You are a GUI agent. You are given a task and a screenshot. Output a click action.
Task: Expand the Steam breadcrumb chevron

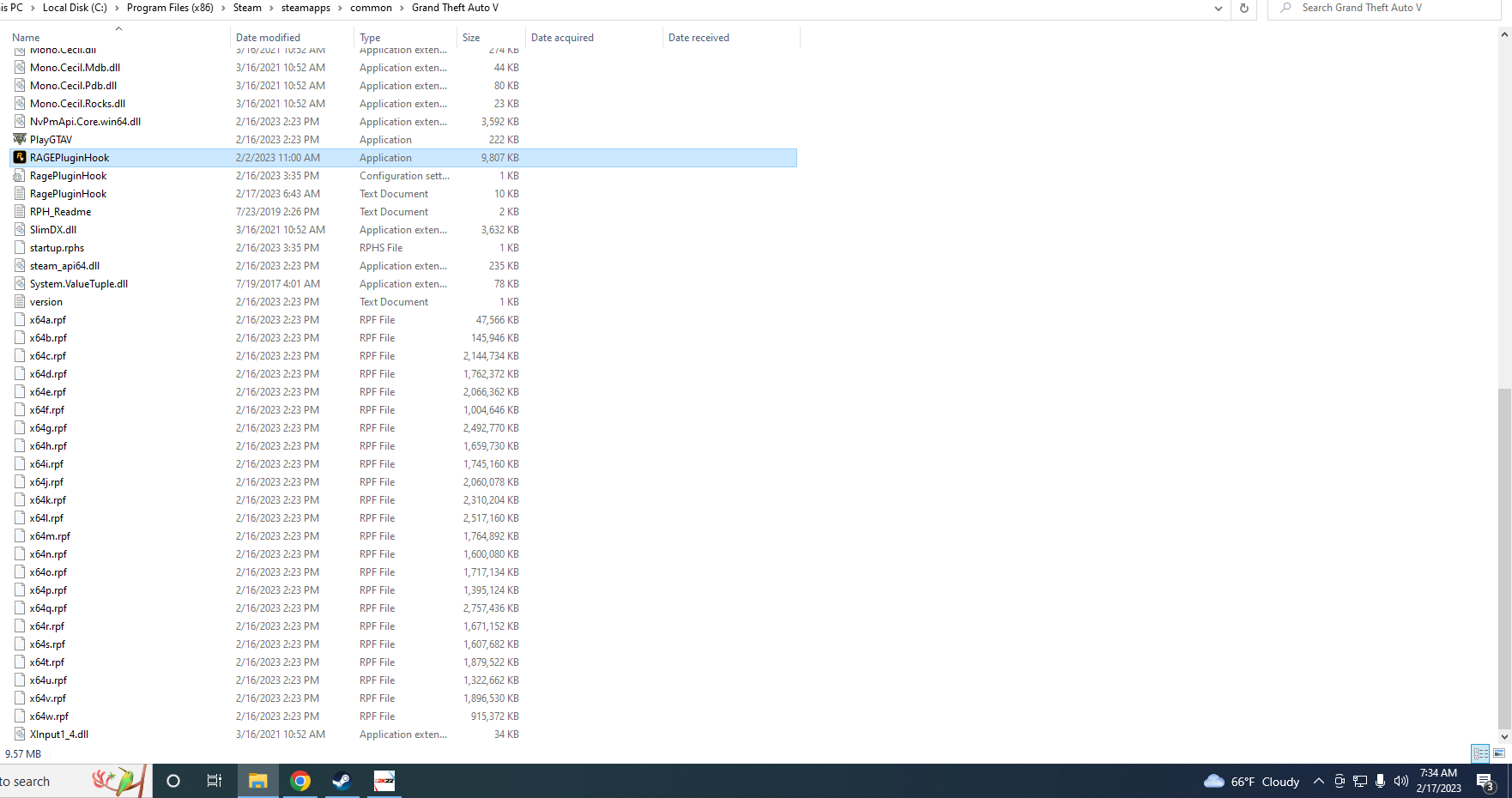coord(272,8)
